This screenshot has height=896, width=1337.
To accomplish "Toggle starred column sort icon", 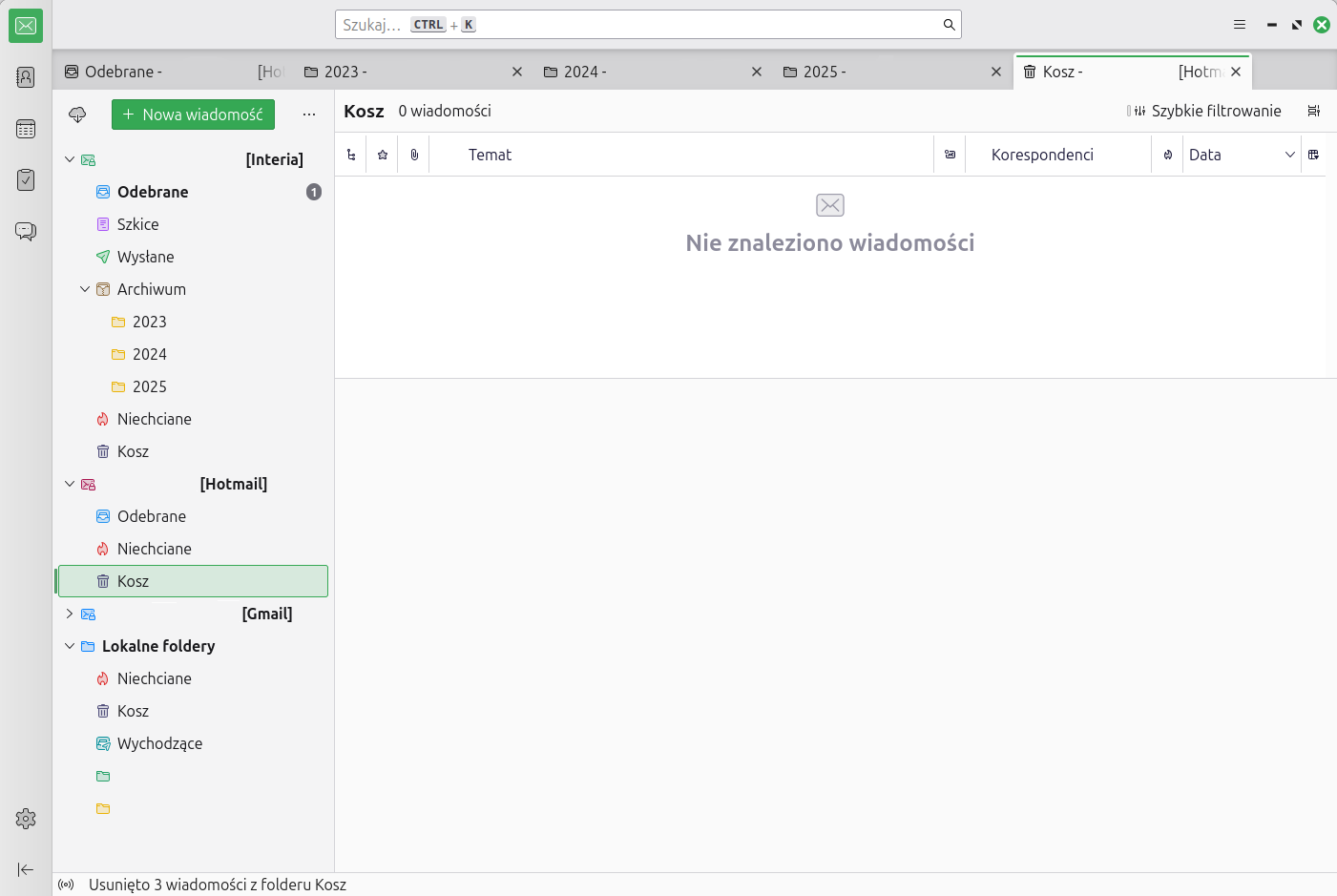I will pyautogui.click(x=383, y=155).
